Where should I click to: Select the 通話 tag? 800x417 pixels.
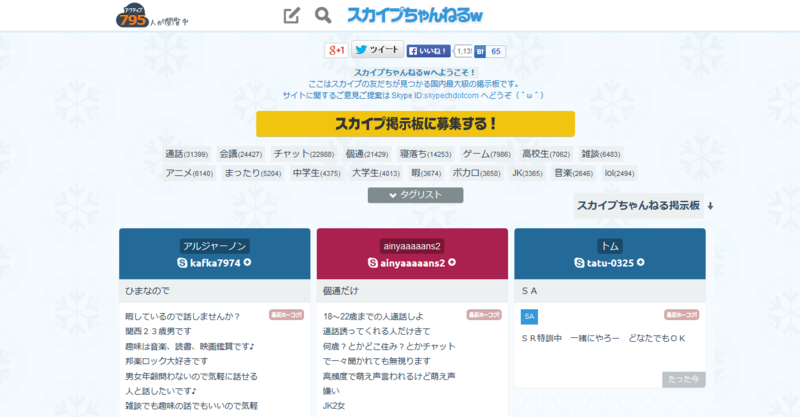pyautogui.click(x=186, y=154)
